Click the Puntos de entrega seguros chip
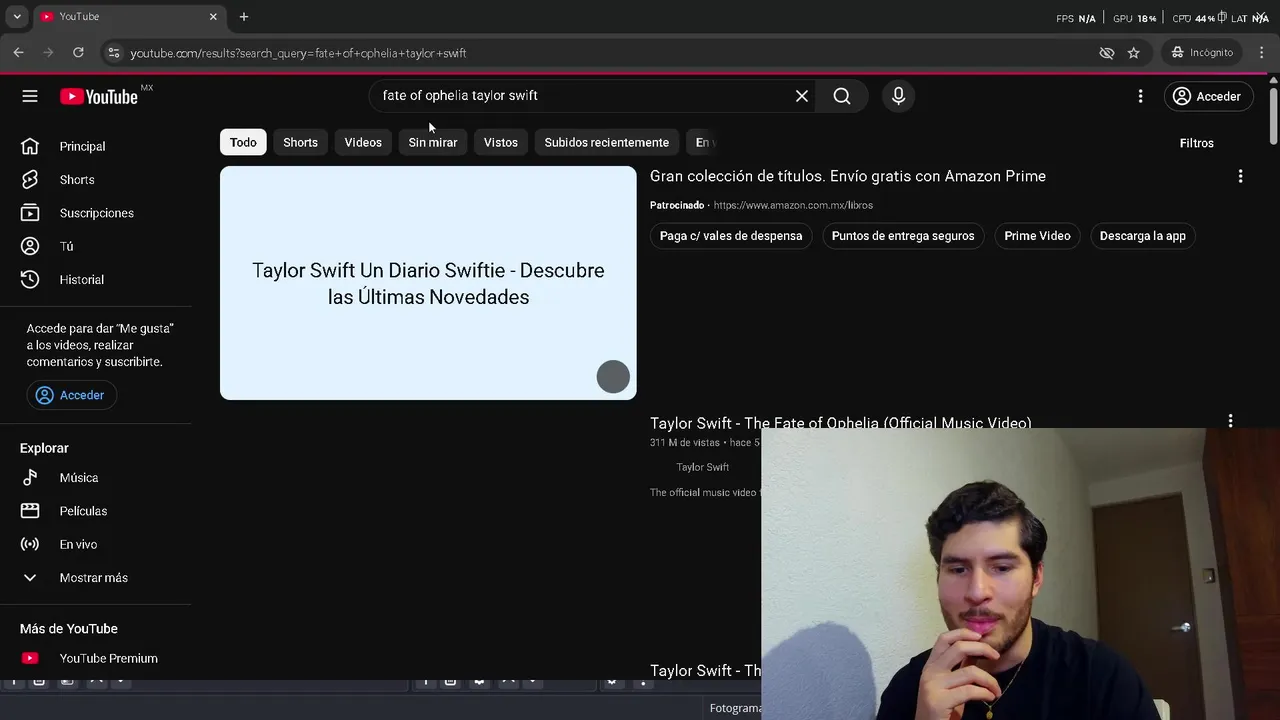Image resolution: width=1280 pixels, height=720 pixels. [x=903, y=236]
